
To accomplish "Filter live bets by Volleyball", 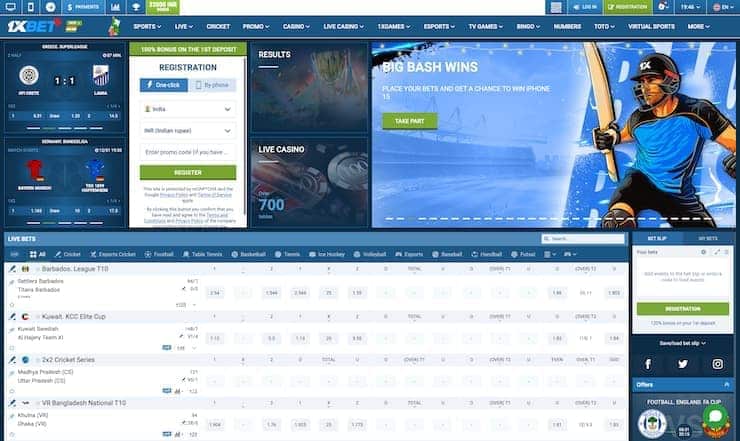I will pyautogui.click(x=370, y=254).
